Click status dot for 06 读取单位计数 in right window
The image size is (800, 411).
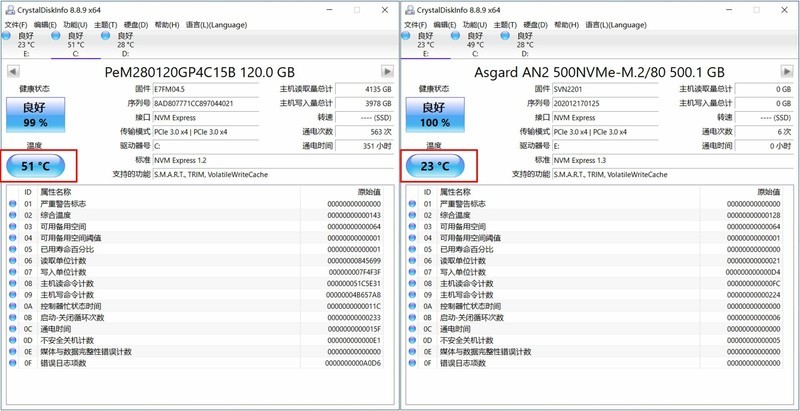[x=412, y=261]
